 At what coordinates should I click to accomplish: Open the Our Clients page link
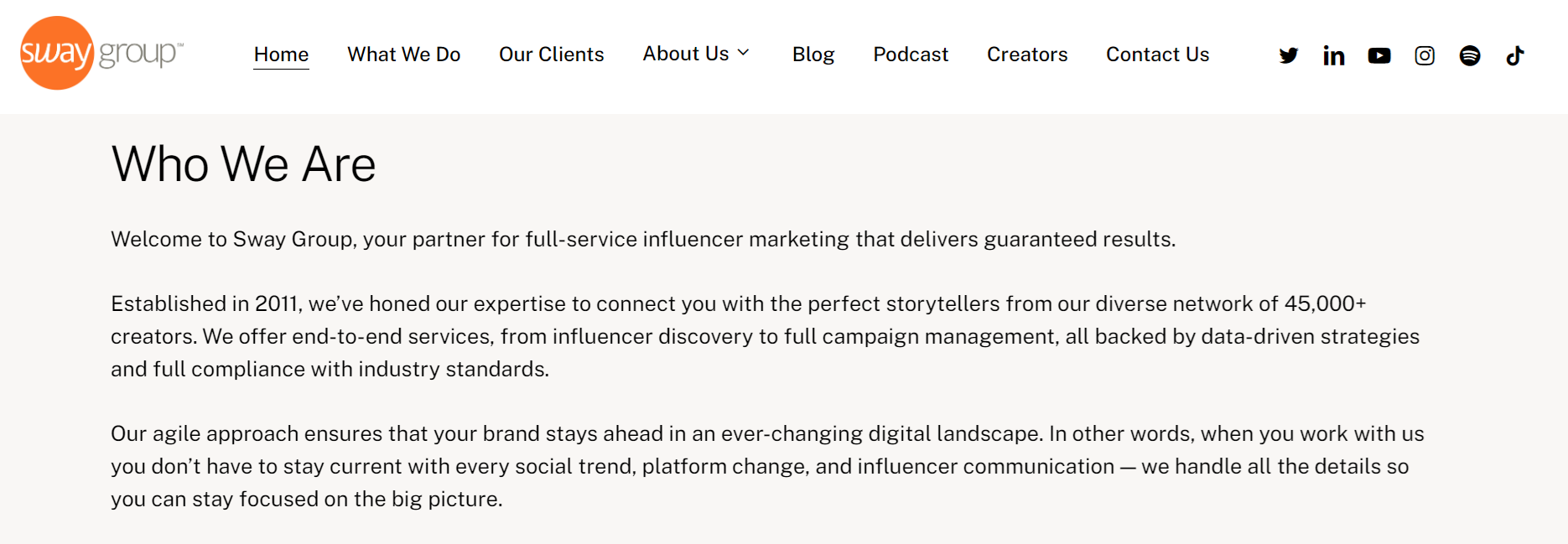[x=551, y=54]
